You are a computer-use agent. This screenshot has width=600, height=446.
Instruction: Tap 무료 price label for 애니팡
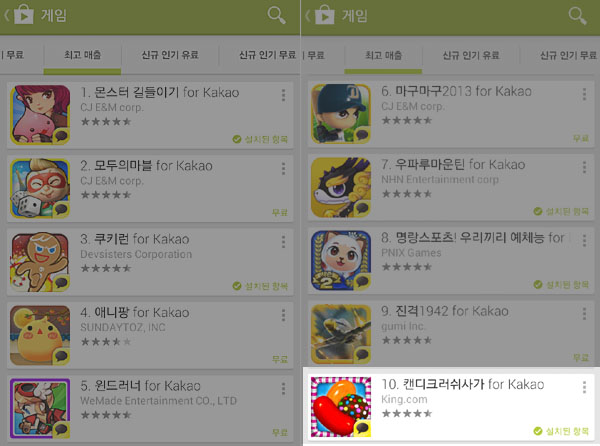click(x=280, y=359)
